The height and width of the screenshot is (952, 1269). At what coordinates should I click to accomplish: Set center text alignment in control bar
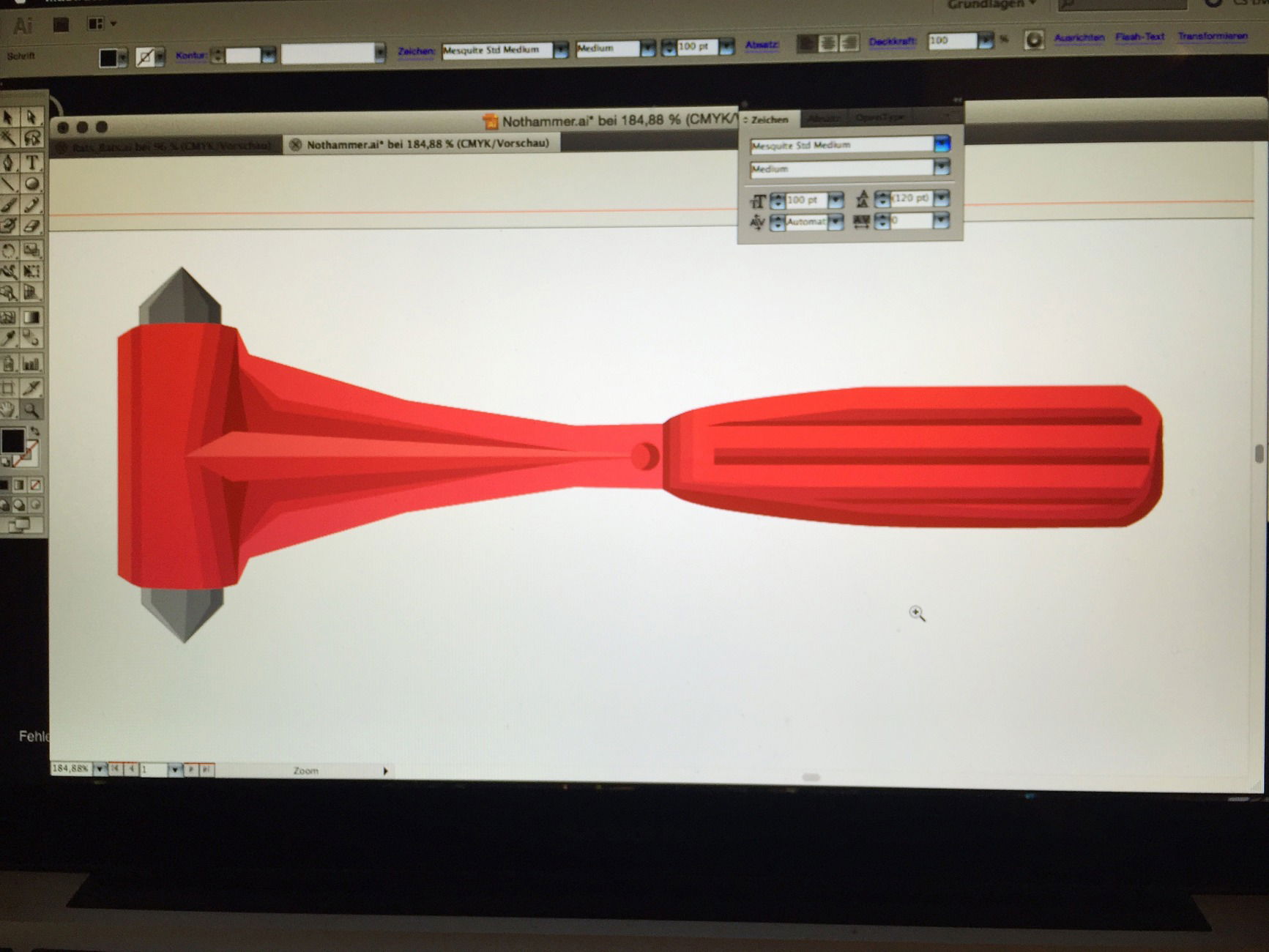(x=827, y=43)
